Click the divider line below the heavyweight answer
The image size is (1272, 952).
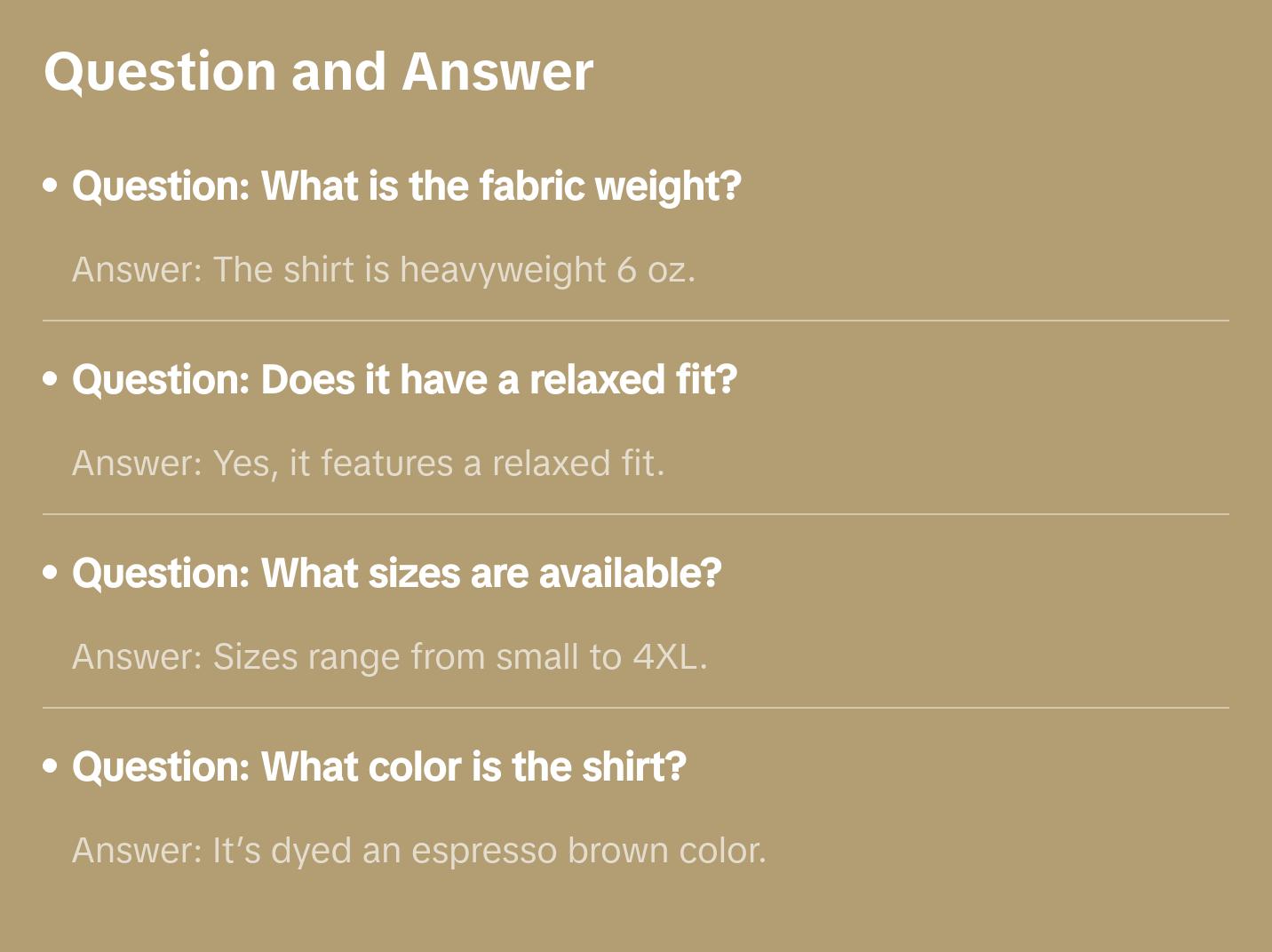636,321
